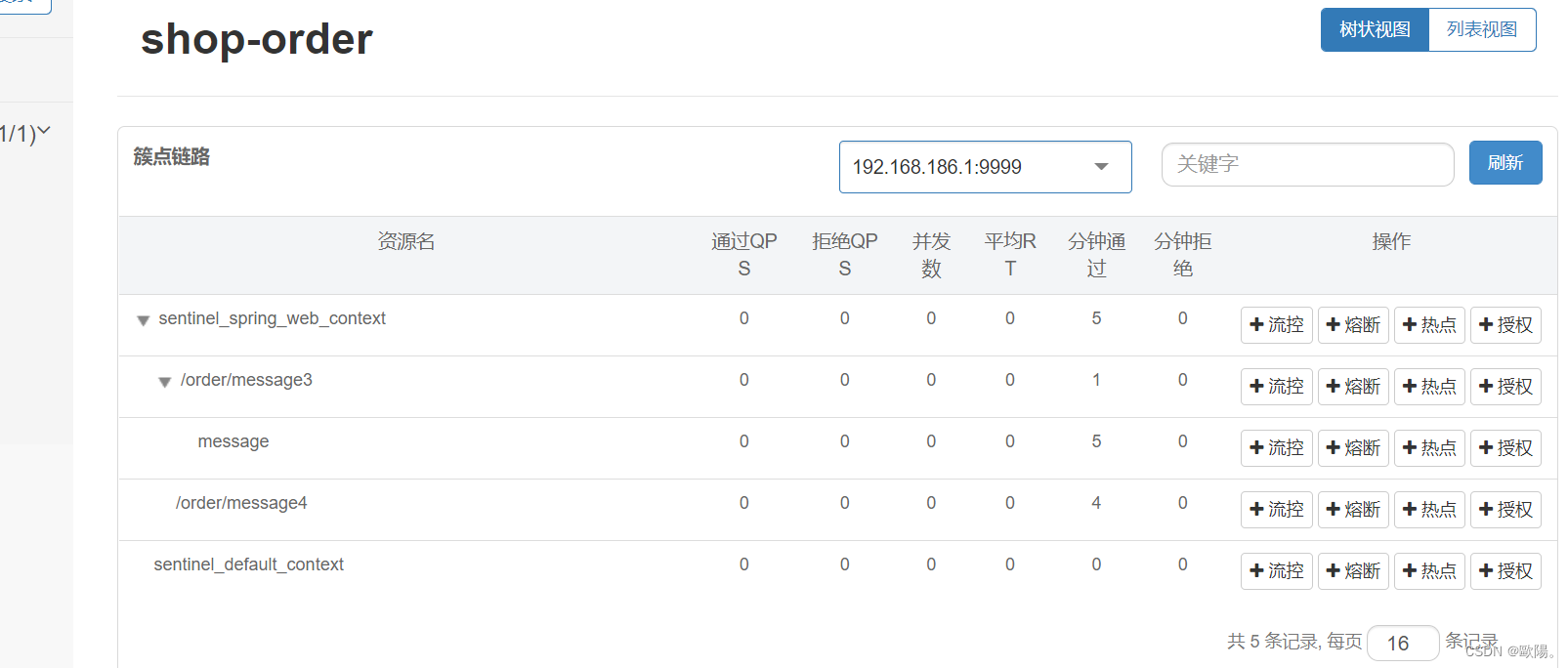Add 熔断 rule for /order/message4
Image resolution: width=1568 pixels, height=668 pixels.
[1353, 510]
